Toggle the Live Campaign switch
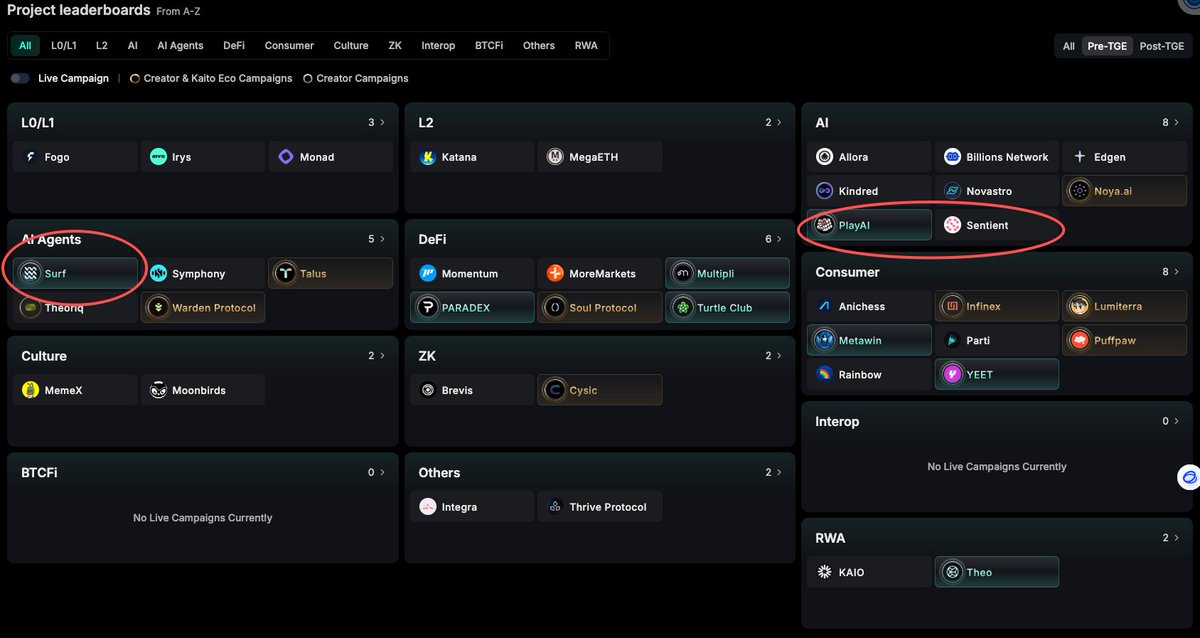1200x638 pixels. [20, 78]
